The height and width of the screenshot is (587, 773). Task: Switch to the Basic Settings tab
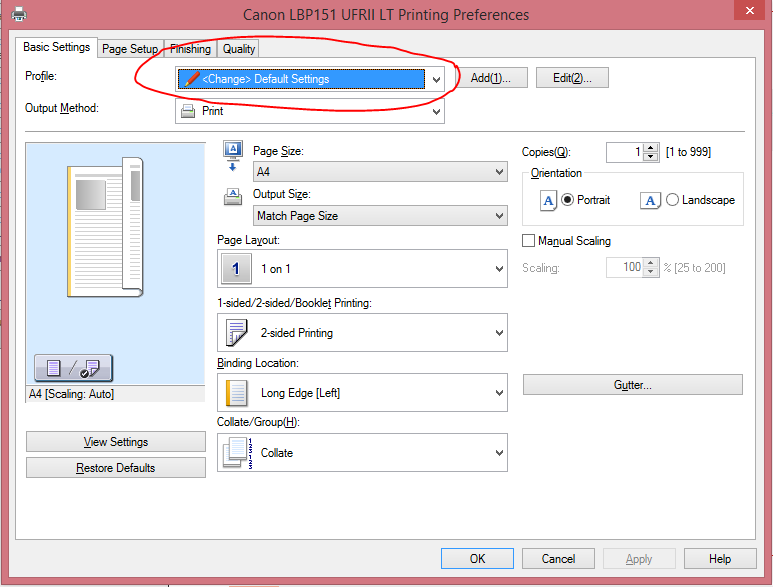pyautogui.click(x=56, y=47)
